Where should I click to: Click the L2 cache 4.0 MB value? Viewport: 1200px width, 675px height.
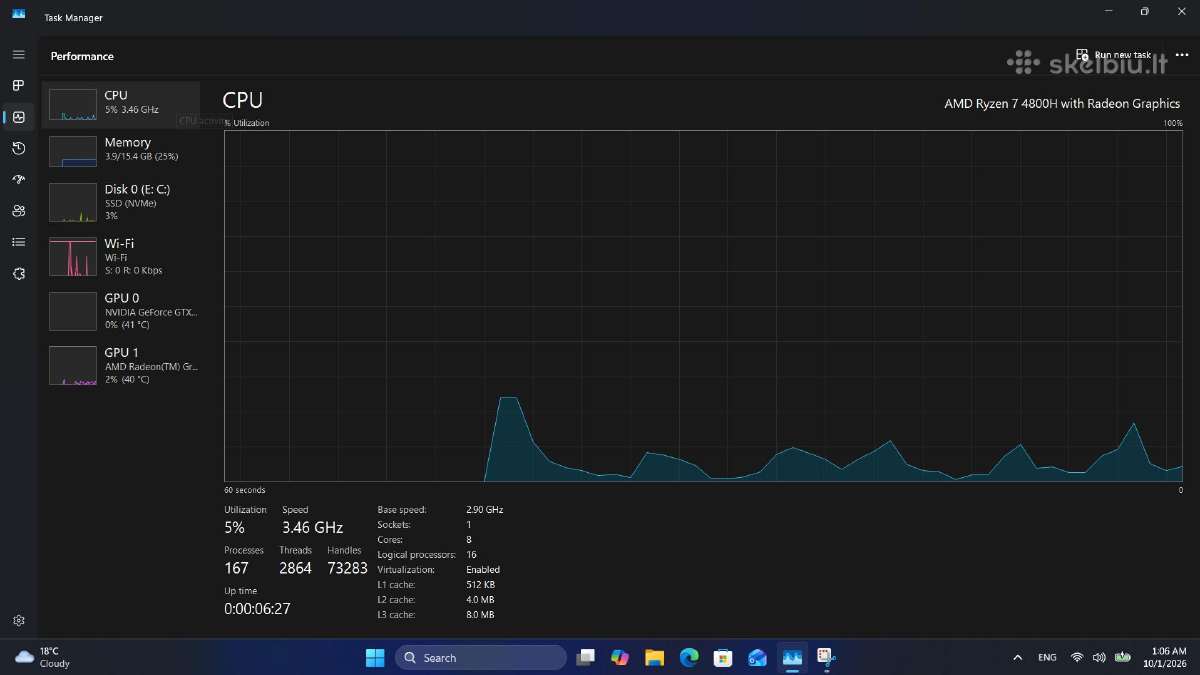coord(480,600)
